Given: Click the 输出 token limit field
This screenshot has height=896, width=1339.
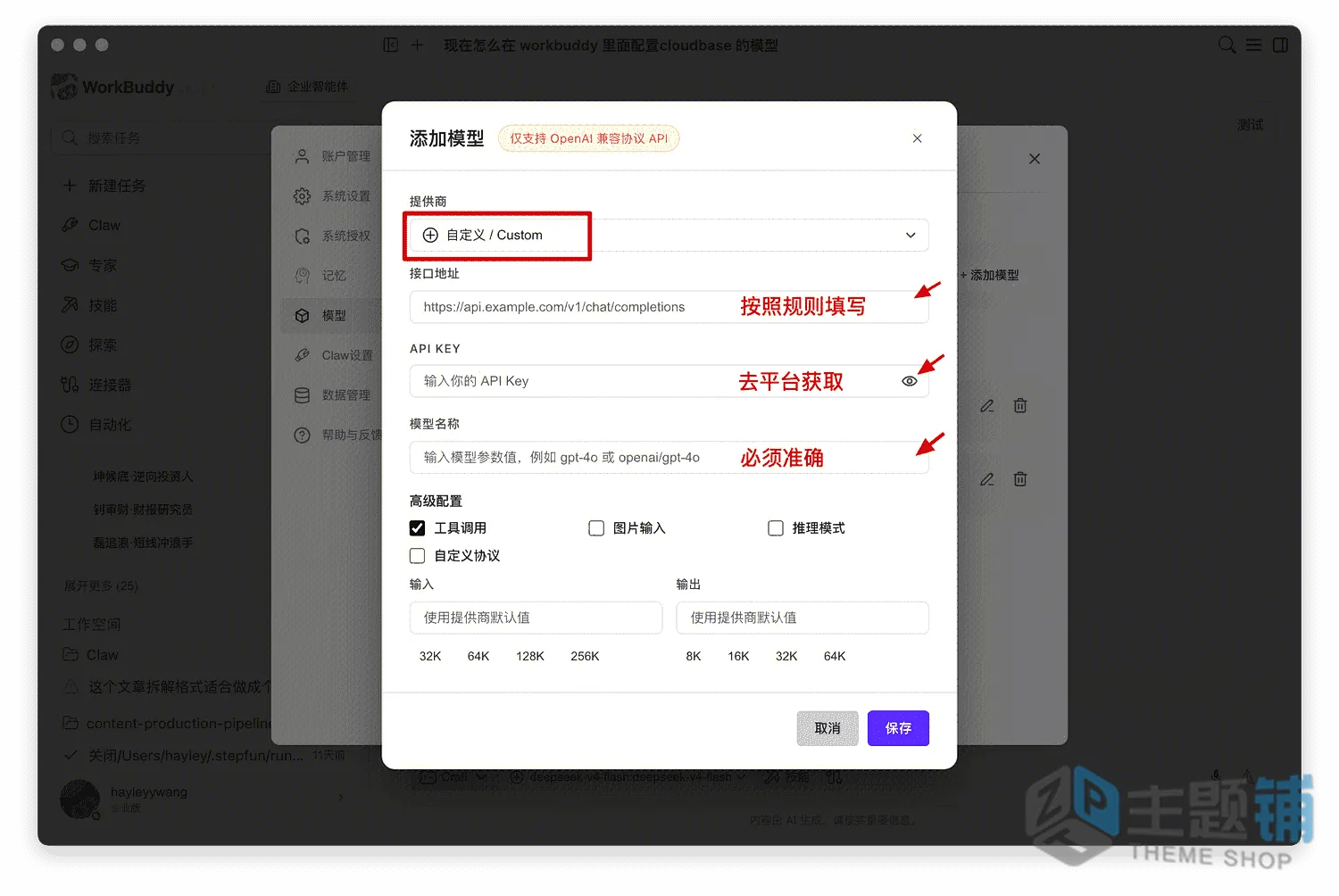Looking at the screenshot, I should 803,618.
